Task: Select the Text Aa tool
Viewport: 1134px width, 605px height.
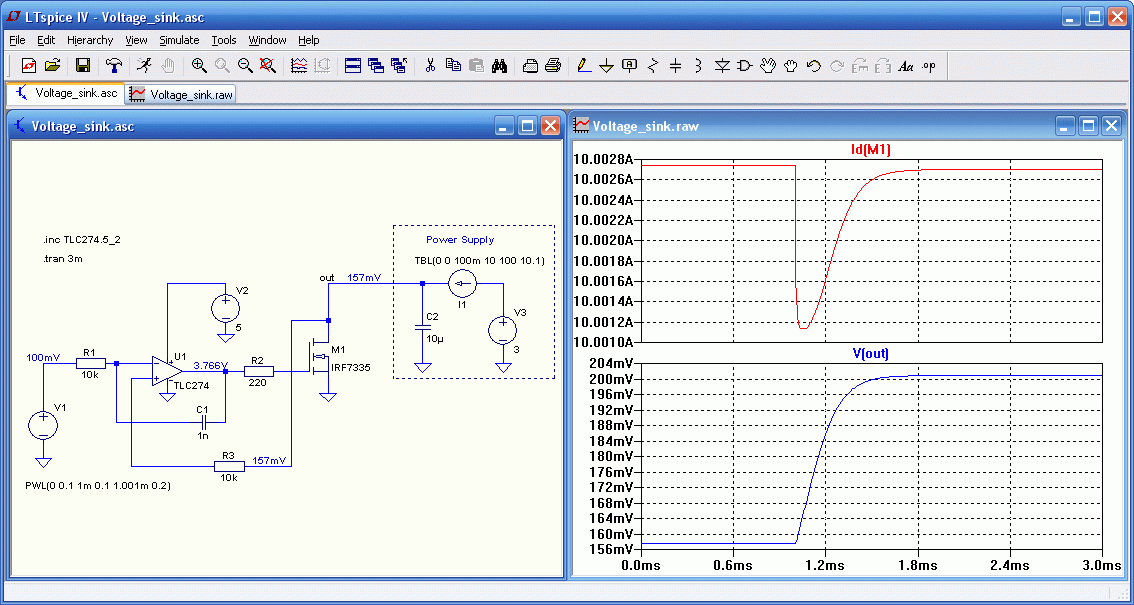Action: click(x=905, y=66)
